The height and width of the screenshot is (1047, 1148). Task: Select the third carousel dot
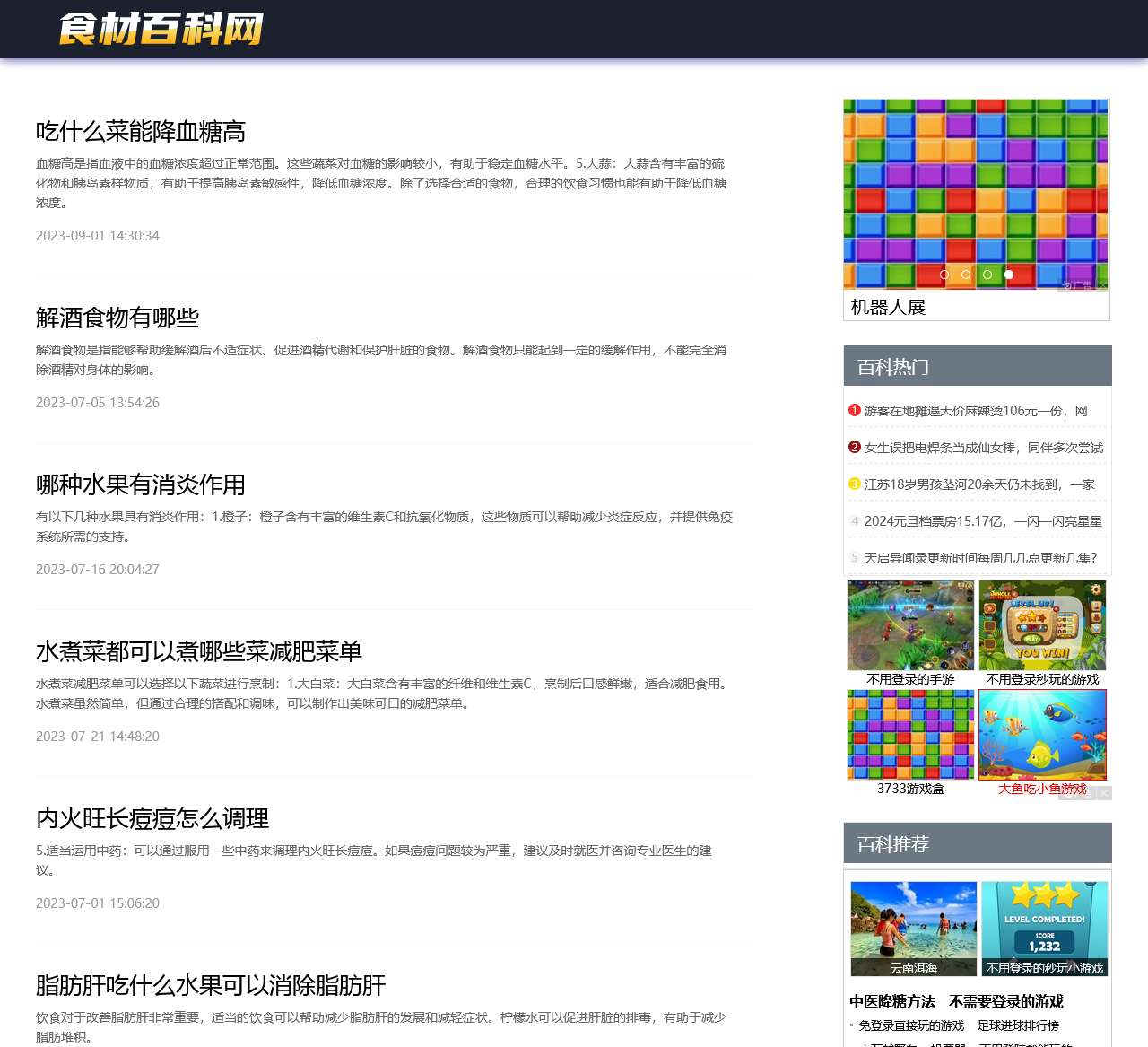(987, 275)
